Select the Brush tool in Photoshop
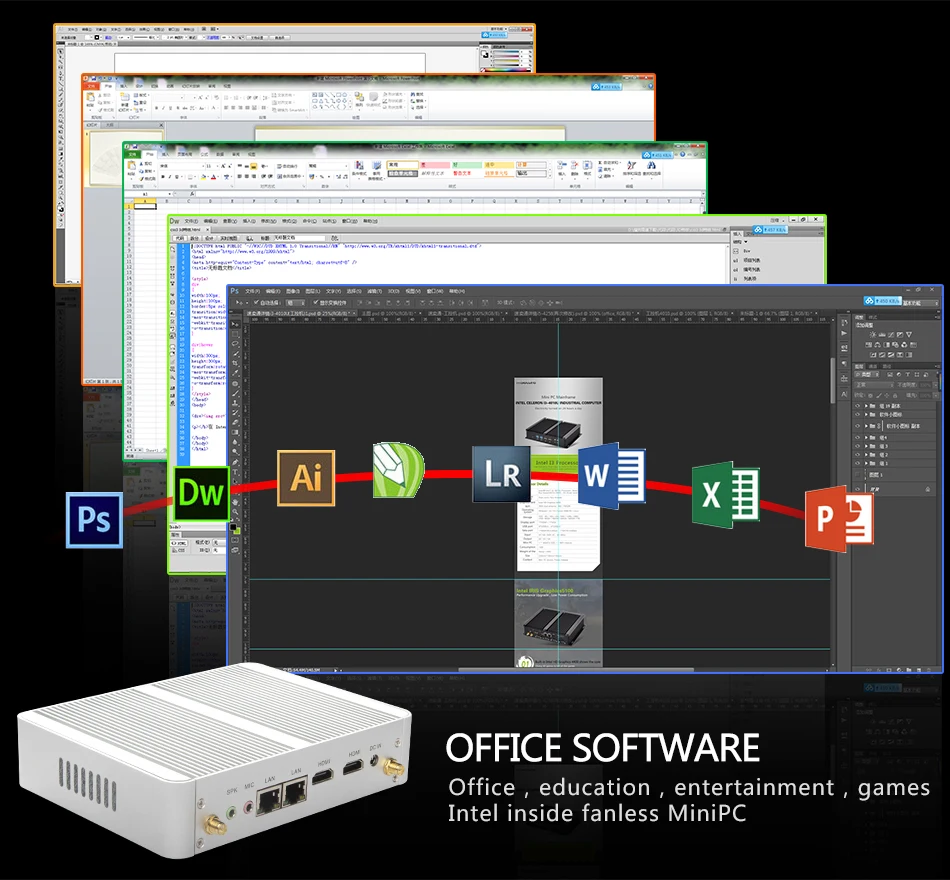Screen dimensions: 950x880 point(235,393)
